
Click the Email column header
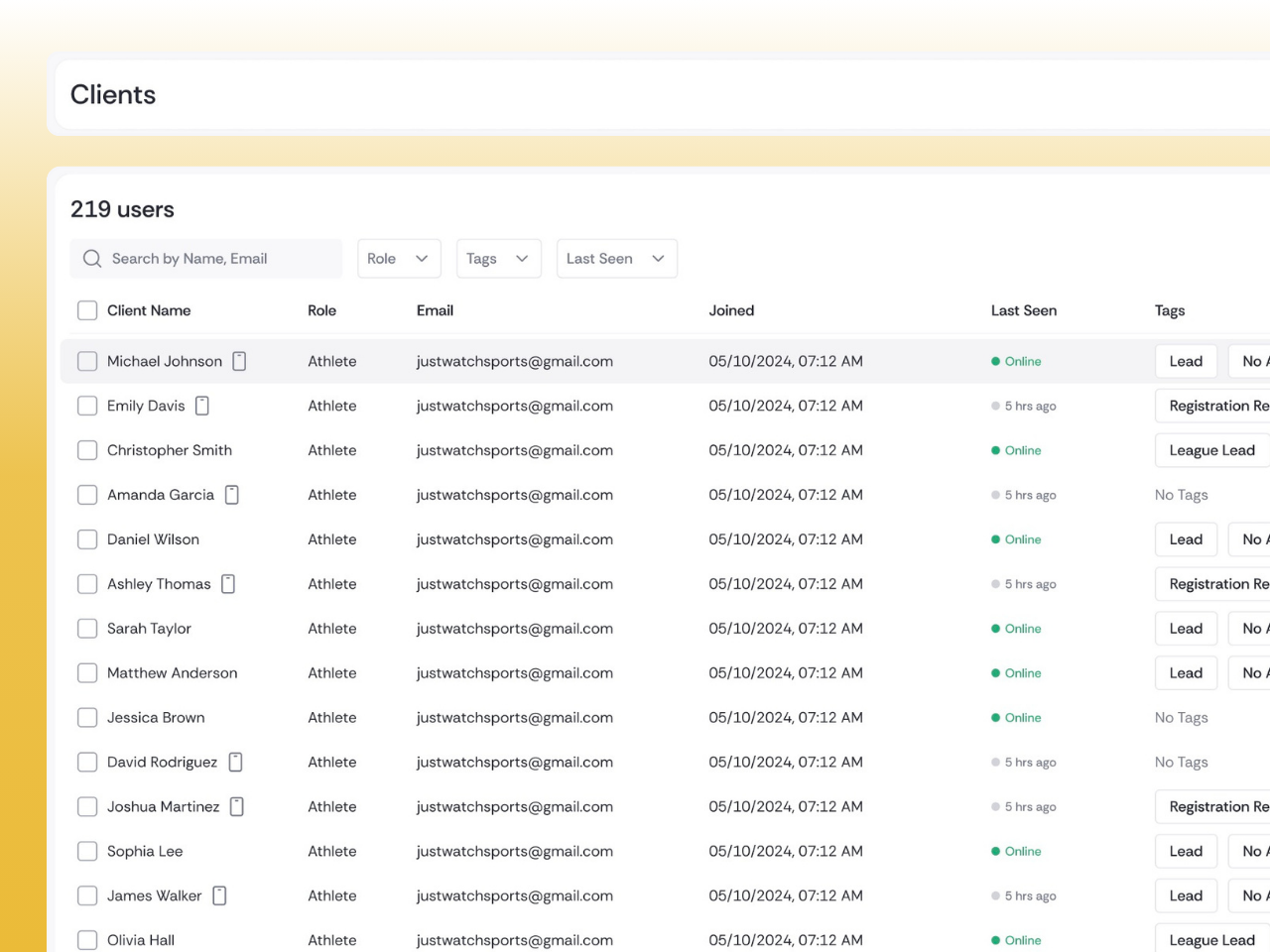click(435, 310)
